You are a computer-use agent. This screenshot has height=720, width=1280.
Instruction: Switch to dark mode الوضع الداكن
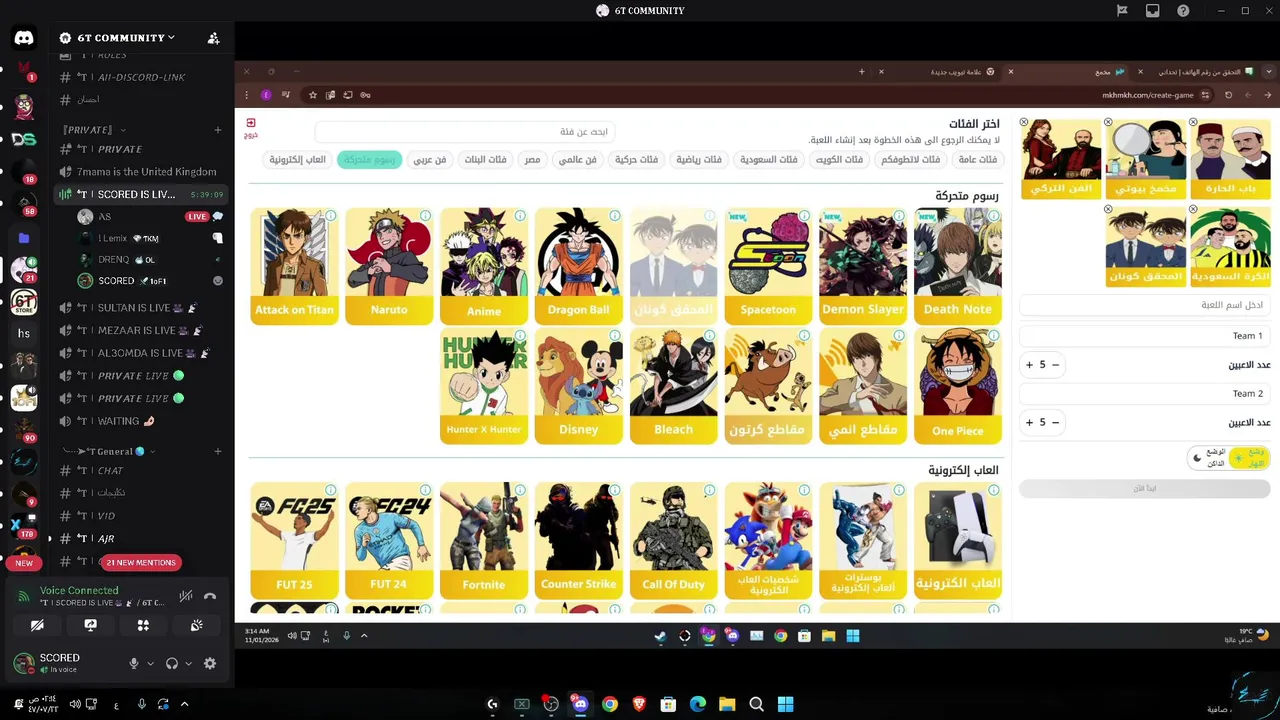[x=1208, y=458]
